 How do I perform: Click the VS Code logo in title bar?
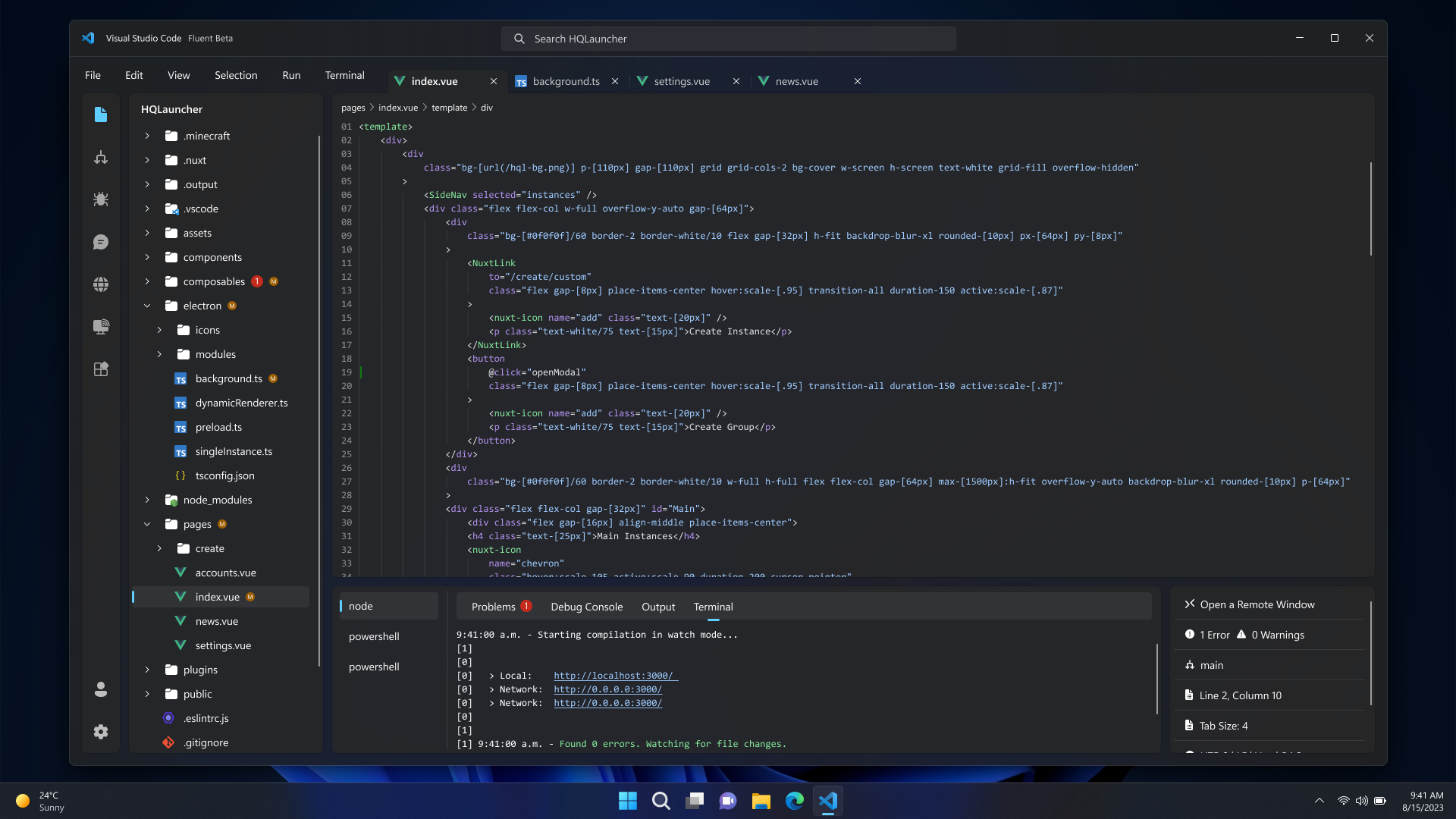[88, 38]
